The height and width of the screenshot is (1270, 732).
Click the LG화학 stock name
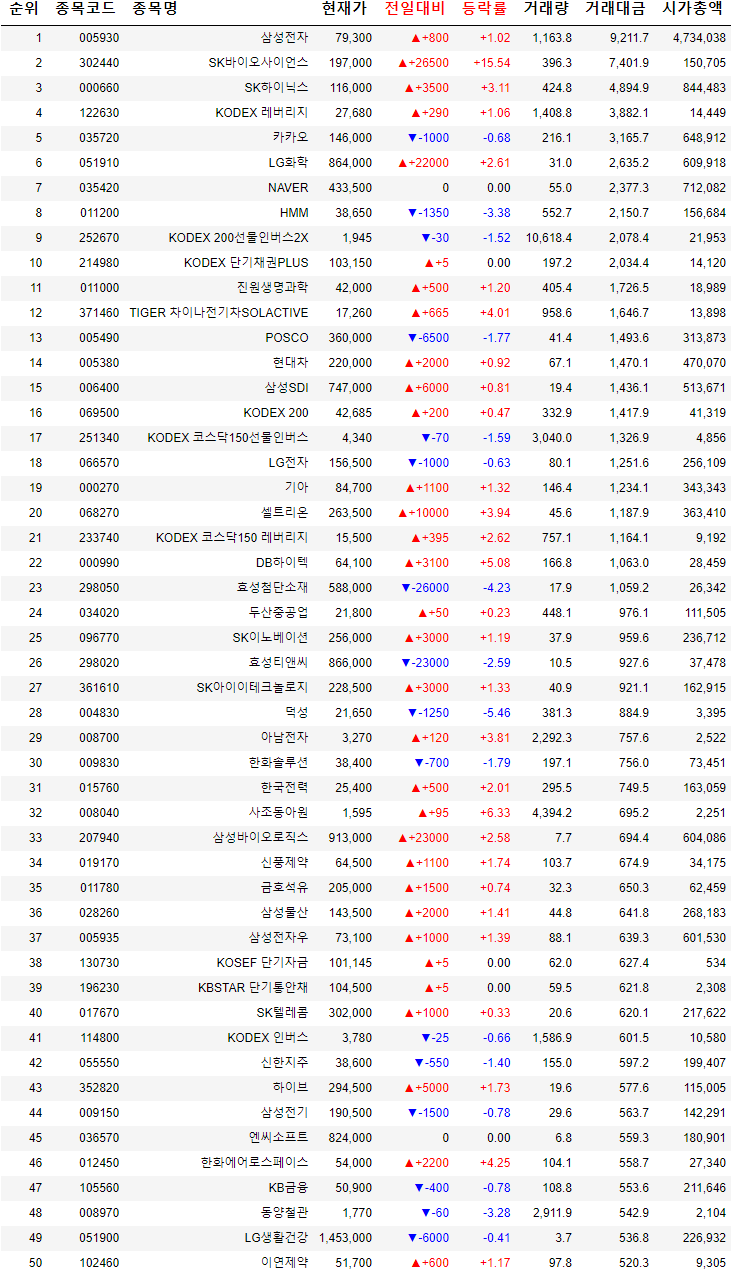point(289,163)
